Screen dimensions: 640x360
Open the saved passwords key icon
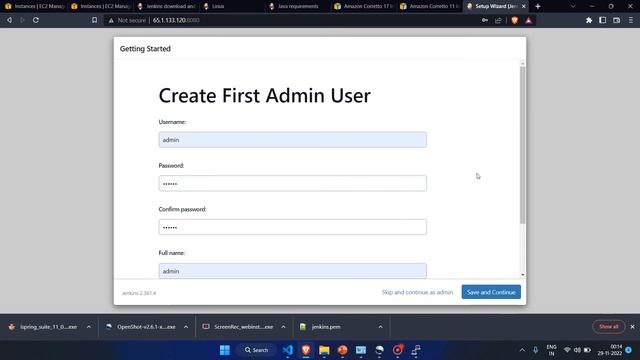[484, 20]
